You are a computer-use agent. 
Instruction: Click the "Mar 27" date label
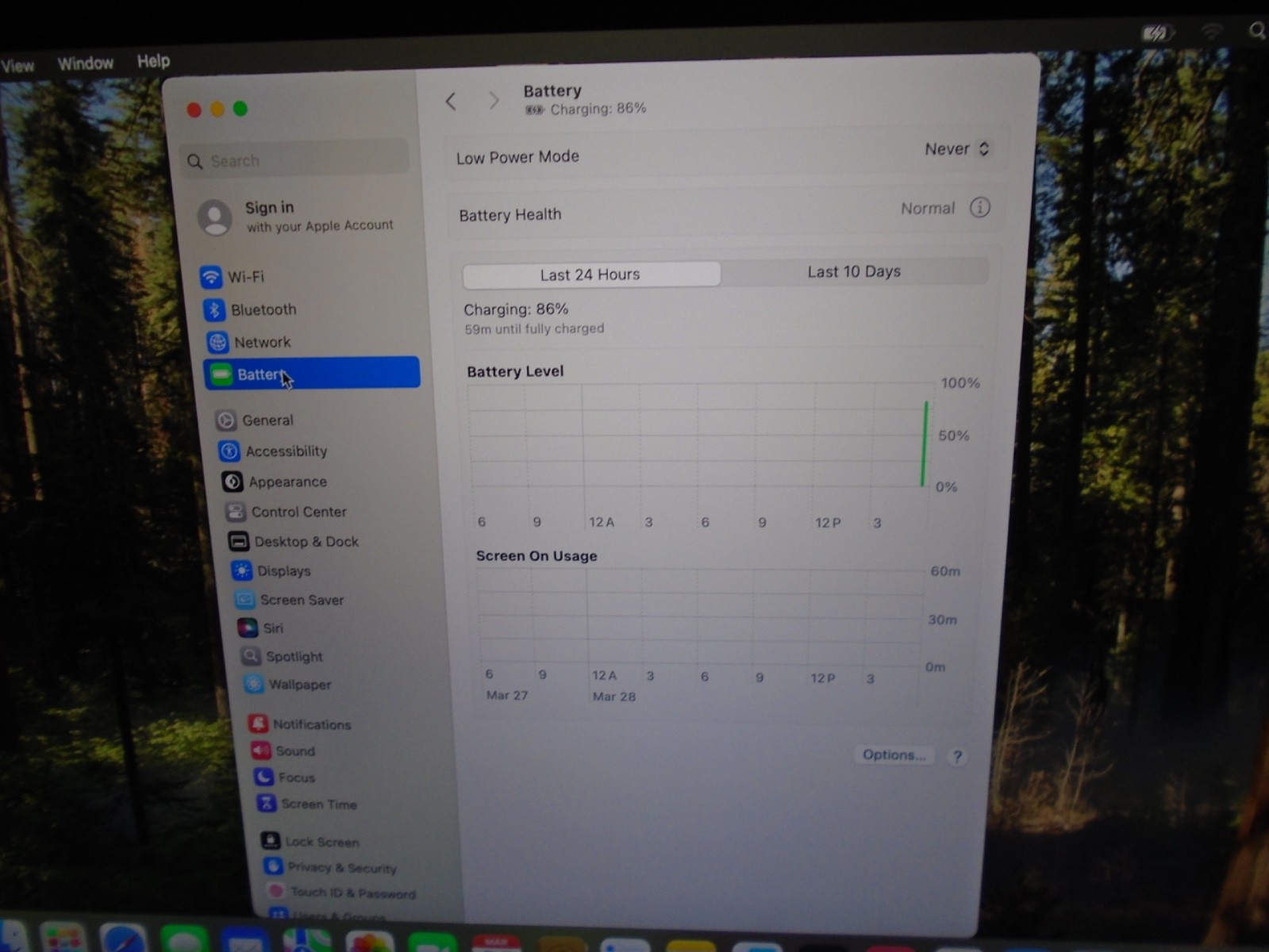[x=507, y=695]
